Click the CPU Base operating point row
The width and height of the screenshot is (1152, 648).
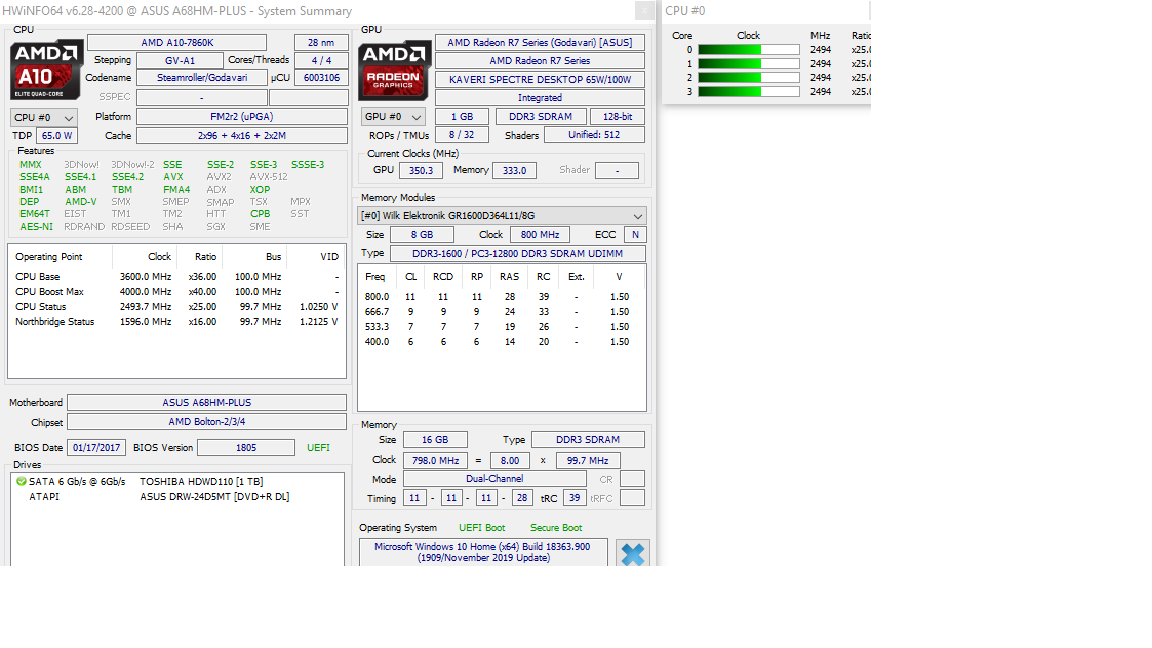pos(176,277)
